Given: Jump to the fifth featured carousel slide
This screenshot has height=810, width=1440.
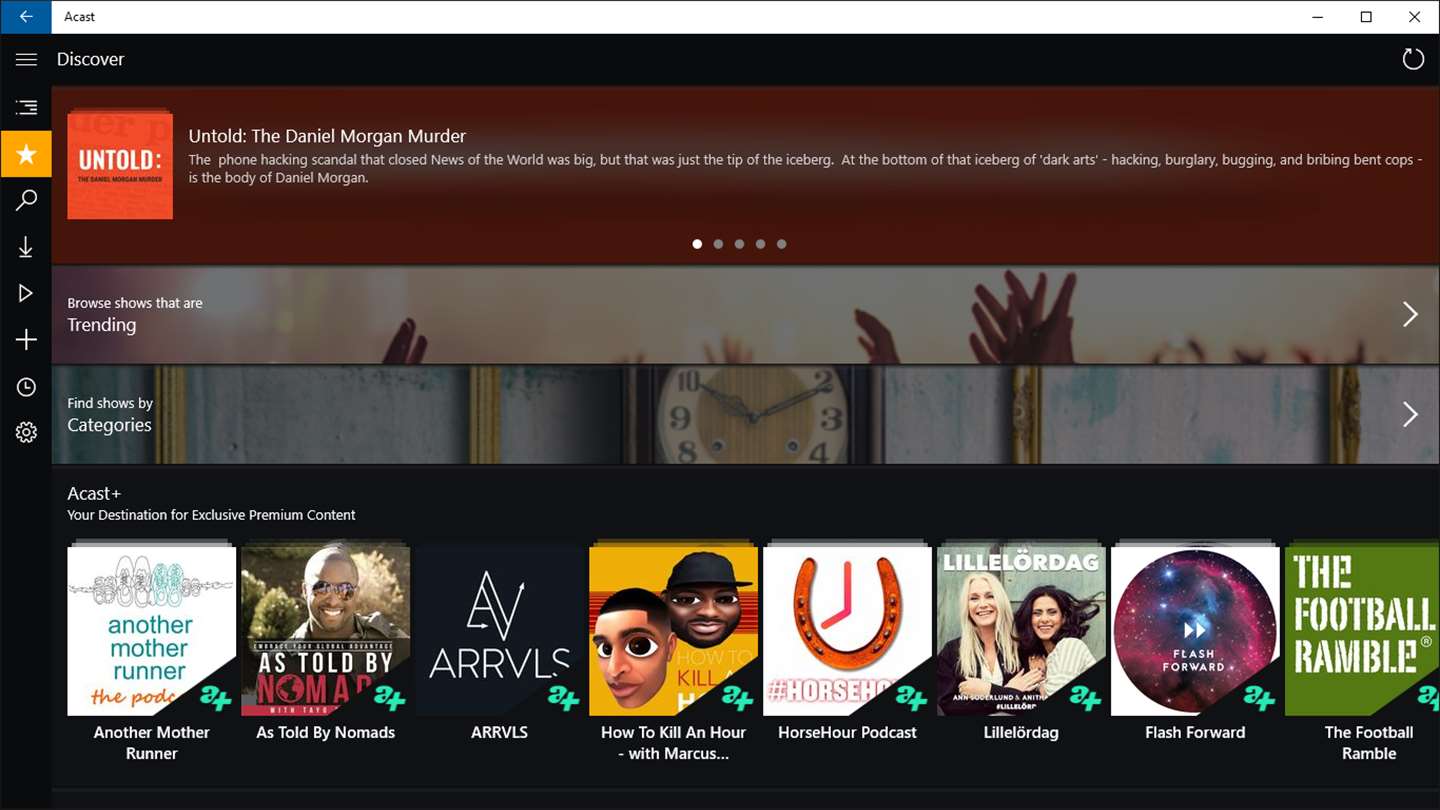Looking at the screenshot, I should pyautogui.click(x=781, y=244).
